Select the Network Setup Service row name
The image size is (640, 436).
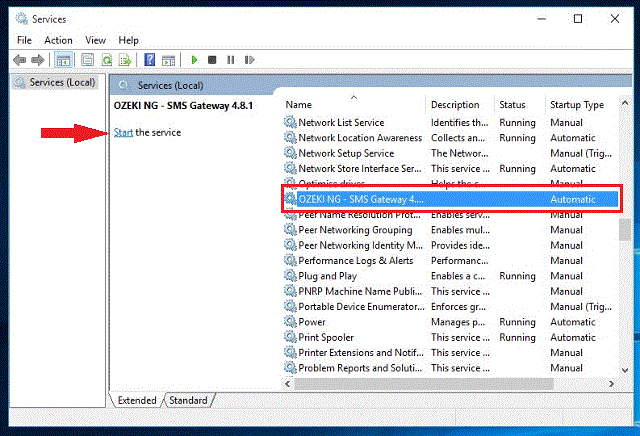pos(346,153)
